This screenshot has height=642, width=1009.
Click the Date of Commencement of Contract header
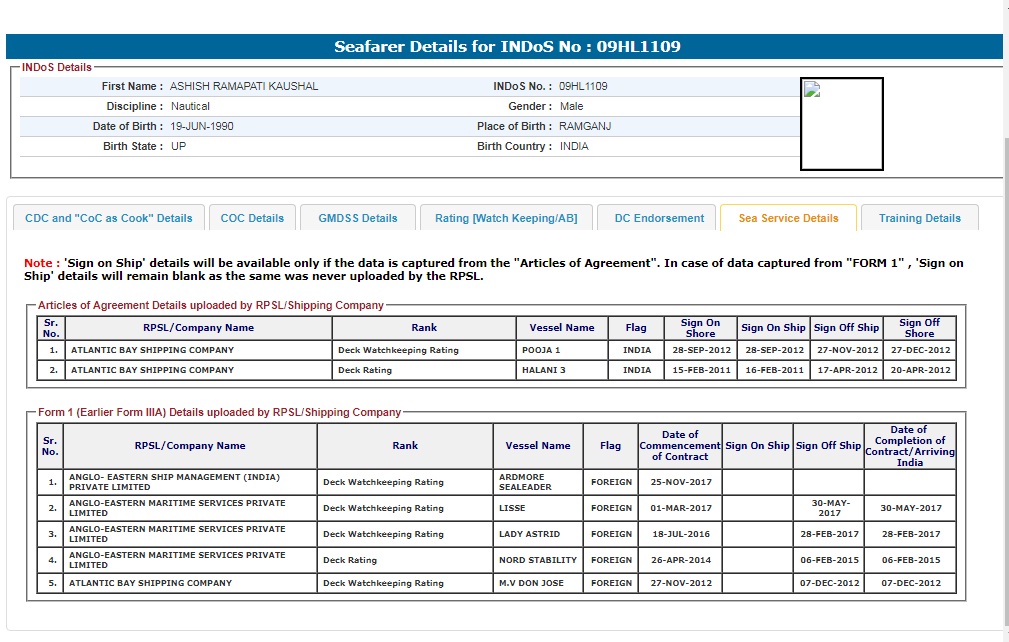(x=680, y=446)
